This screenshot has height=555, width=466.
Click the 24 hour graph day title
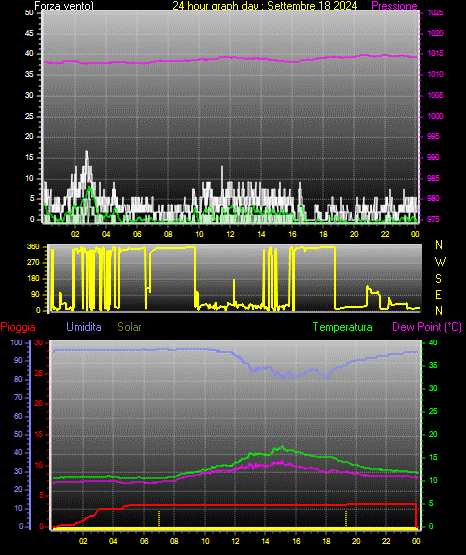pos(265,6)
